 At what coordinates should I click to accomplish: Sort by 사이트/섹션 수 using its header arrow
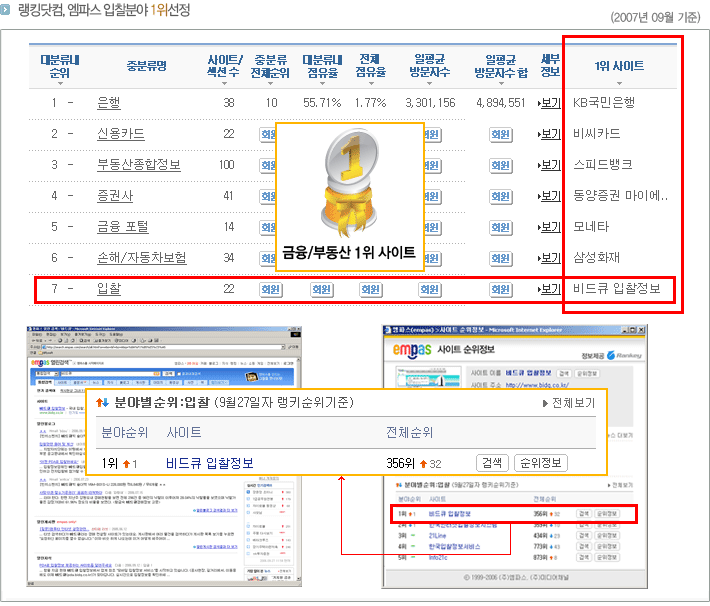pyautogui.click(x=224, y=83)
